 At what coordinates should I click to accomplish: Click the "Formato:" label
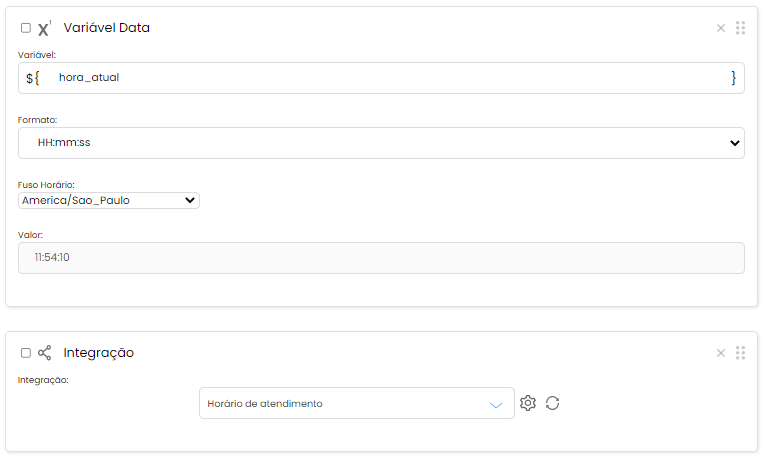coord(38,120)
